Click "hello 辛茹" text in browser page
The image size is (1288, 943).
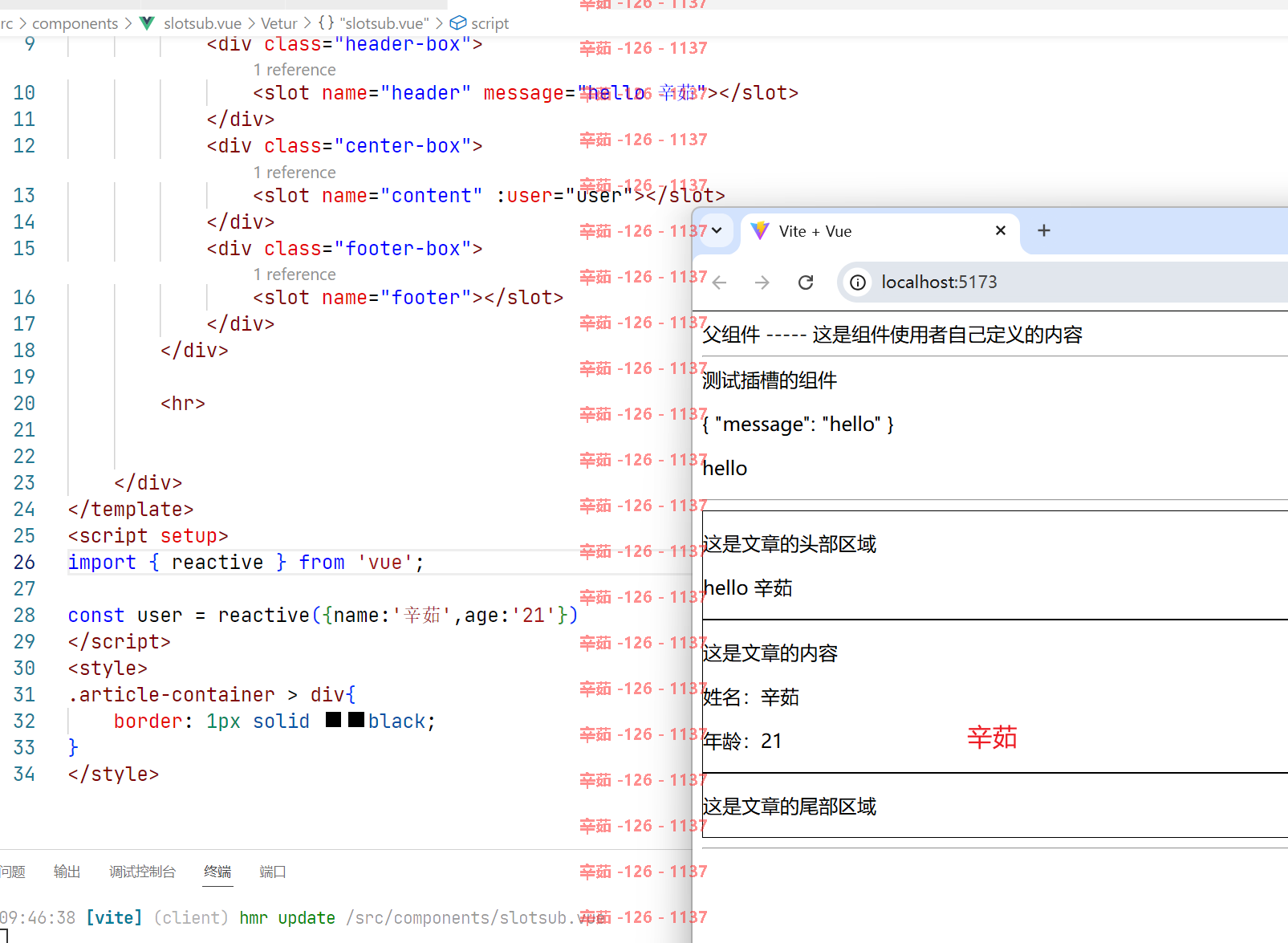tap(748, 588)
